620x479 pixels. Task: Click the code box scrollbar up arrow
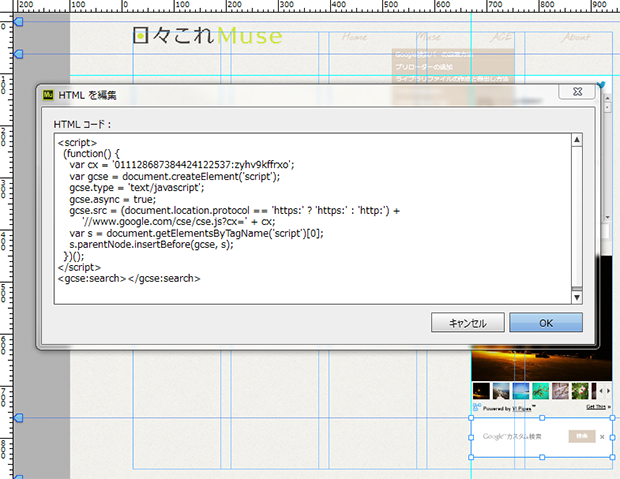tap(577, 140)
